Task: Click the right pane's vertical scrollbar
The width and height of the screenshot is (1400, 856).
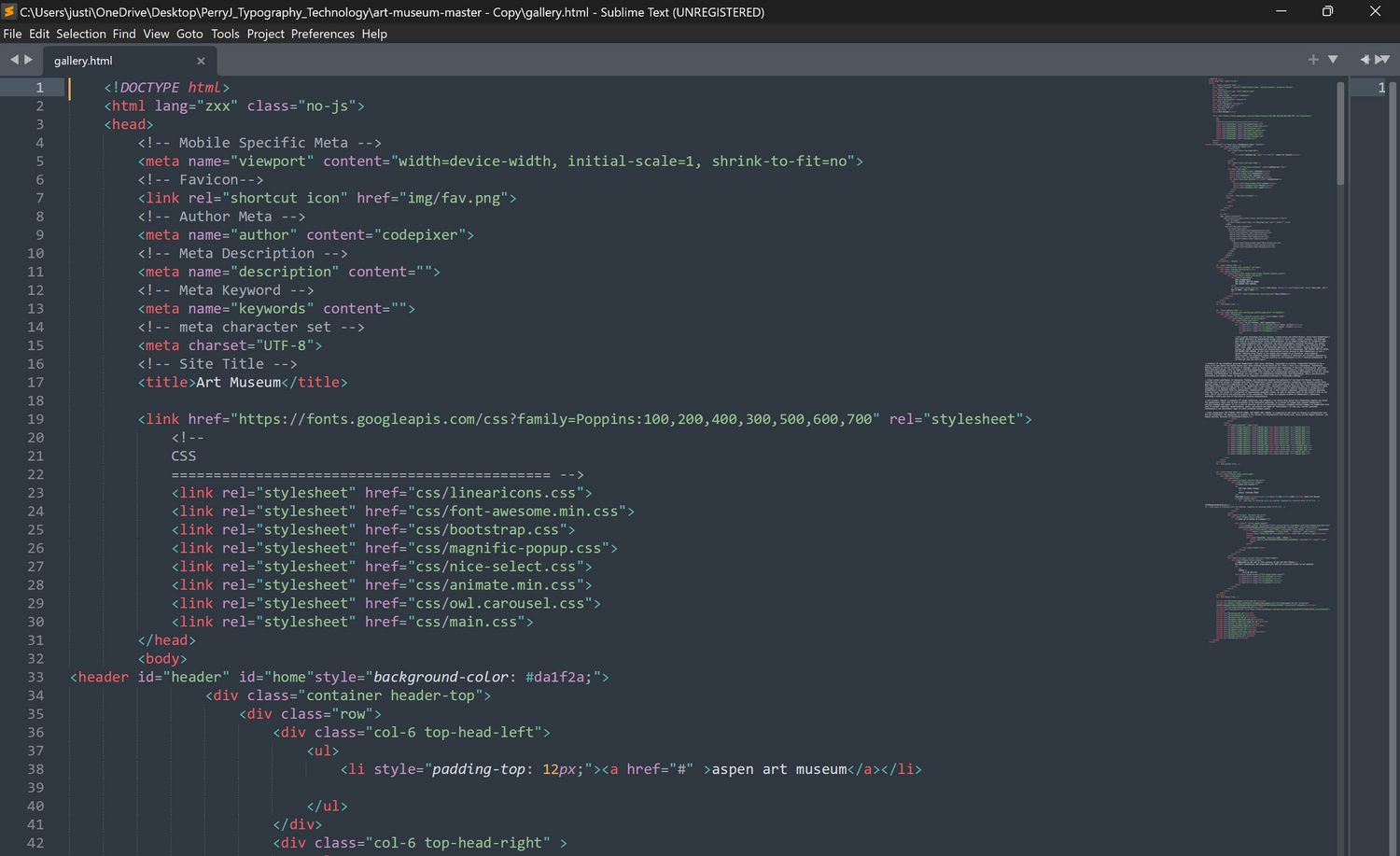Action: pyautogui.click(x=1393, y=467)
